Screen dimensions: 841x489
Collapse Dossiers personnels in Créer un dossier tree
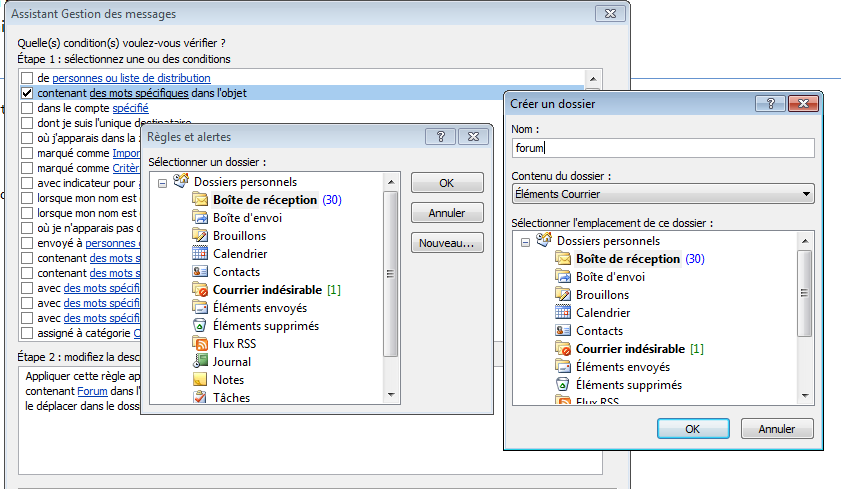(x=526, y=242)
